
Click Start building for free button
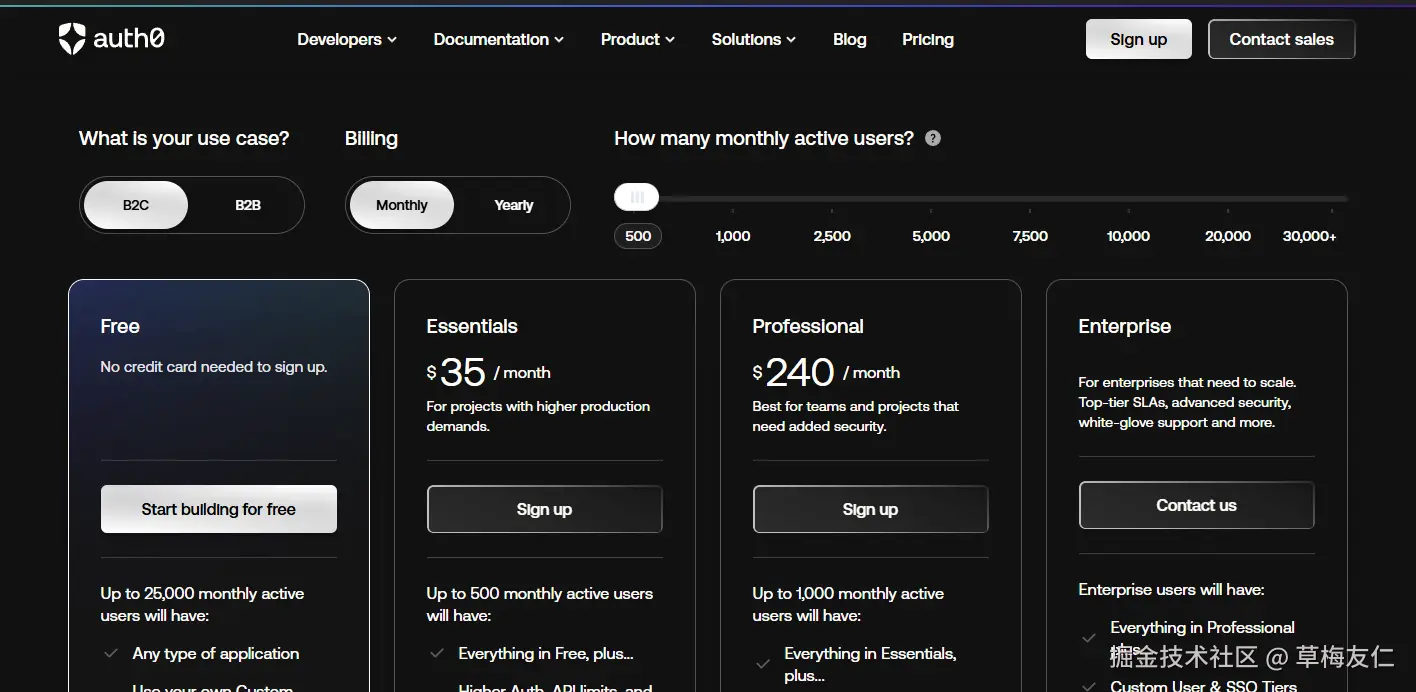(218, 509)
